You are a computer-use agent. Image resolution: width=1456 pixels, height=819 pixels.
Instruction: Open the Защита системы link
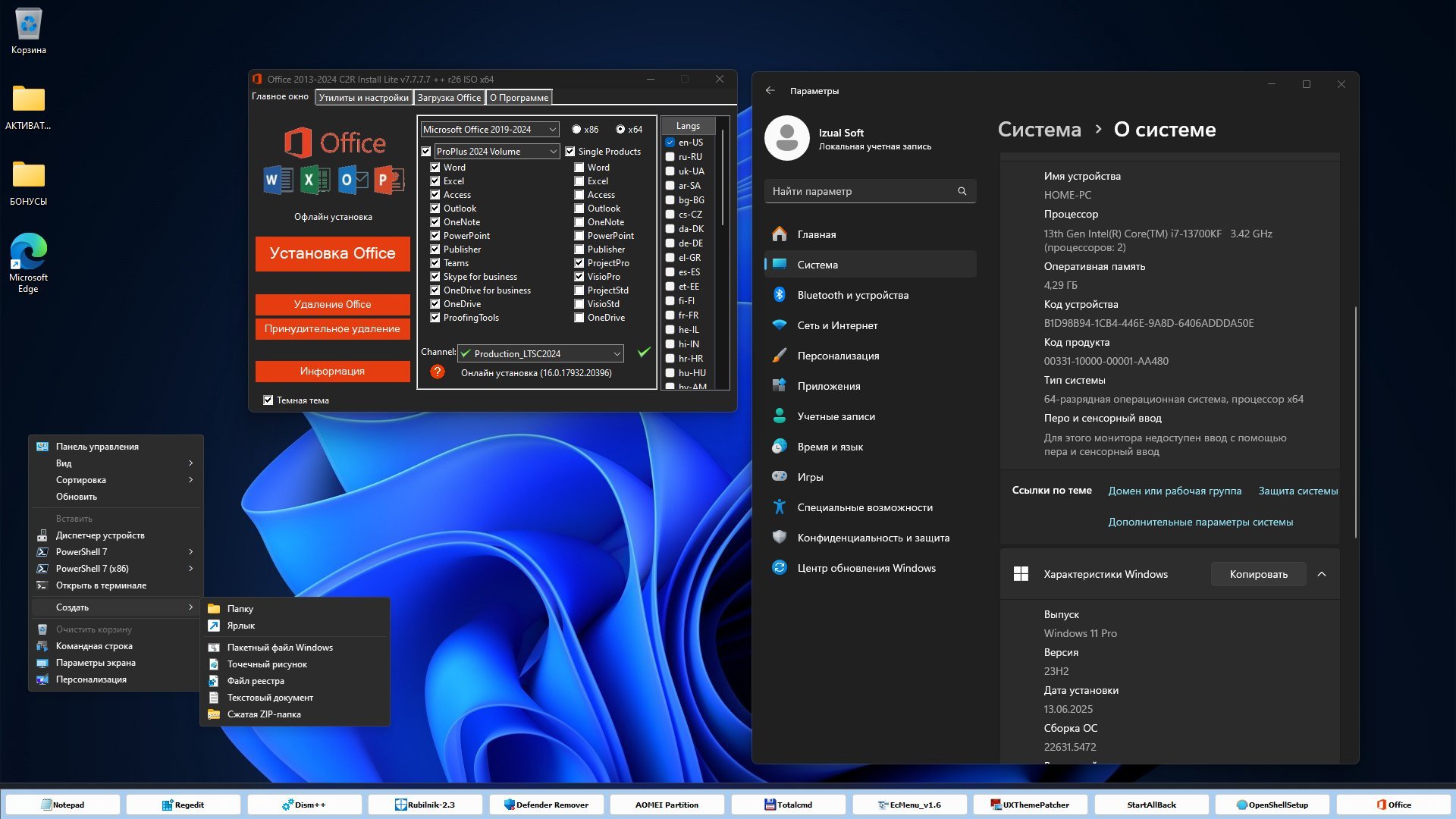coord(1298,491)
